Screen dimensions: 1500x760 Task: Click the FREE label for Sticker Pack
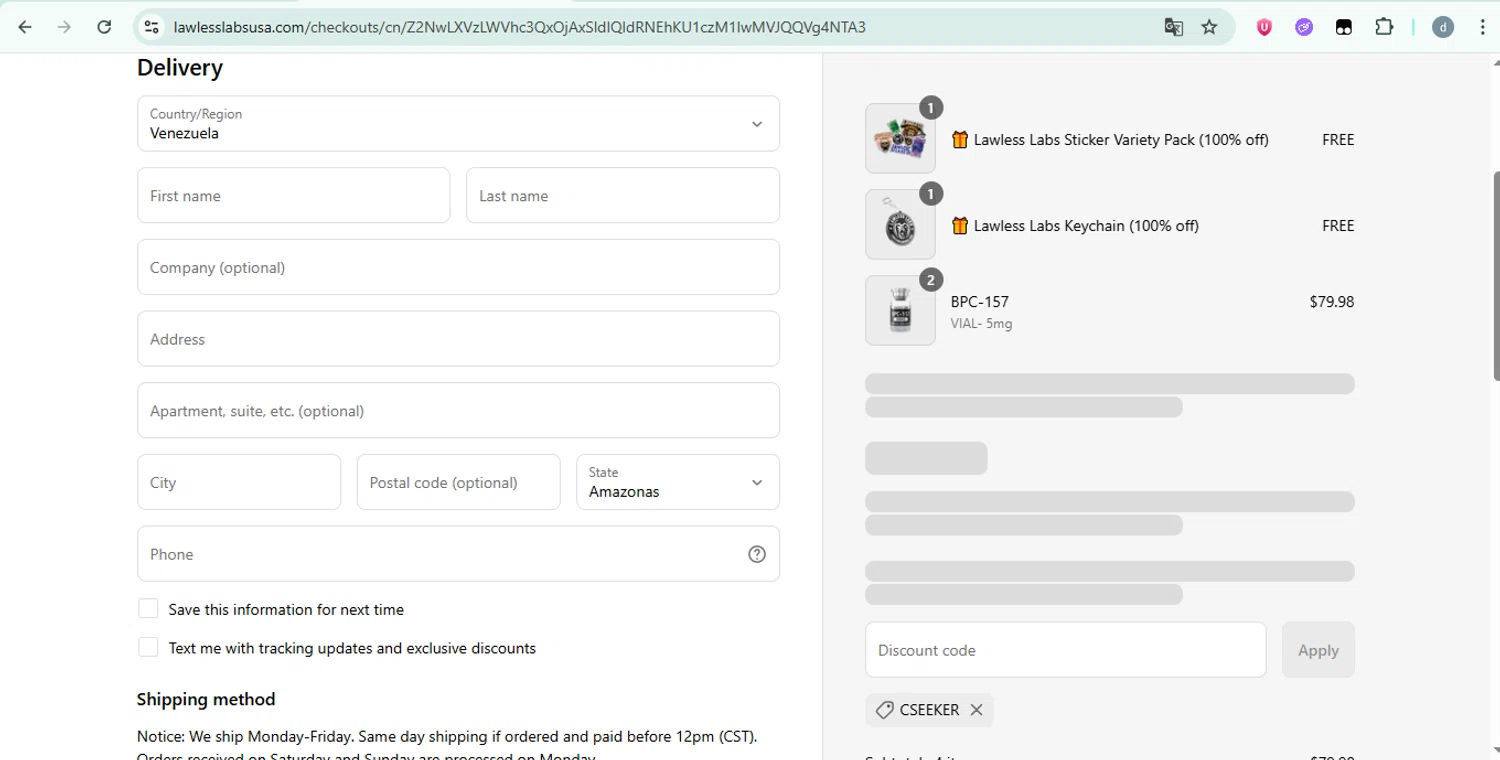click(x=1338, y=140)
